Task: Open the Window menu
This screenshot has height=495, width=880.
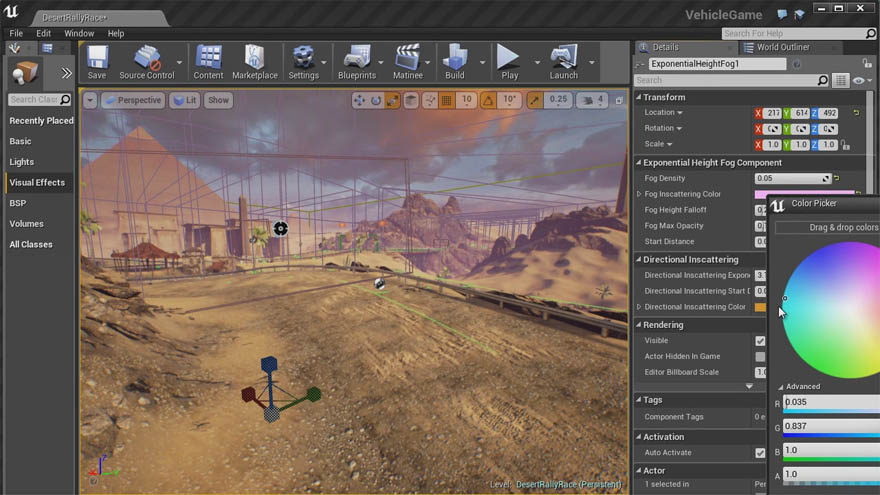Action: (79, 34)
